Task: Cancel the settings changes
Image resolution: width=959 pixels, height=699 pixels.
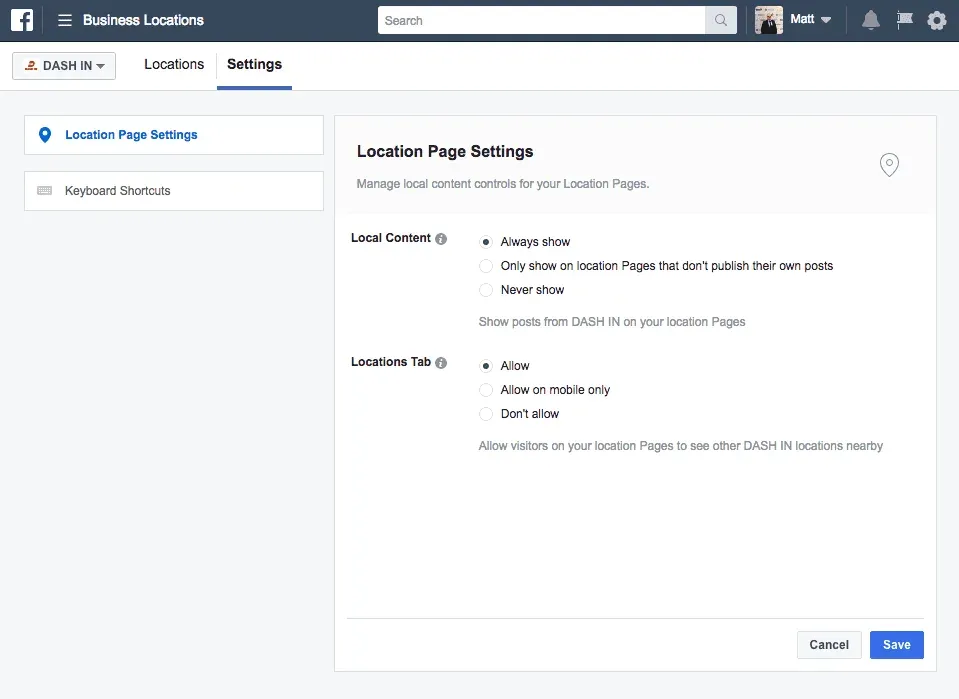Action: click(828, 645)
